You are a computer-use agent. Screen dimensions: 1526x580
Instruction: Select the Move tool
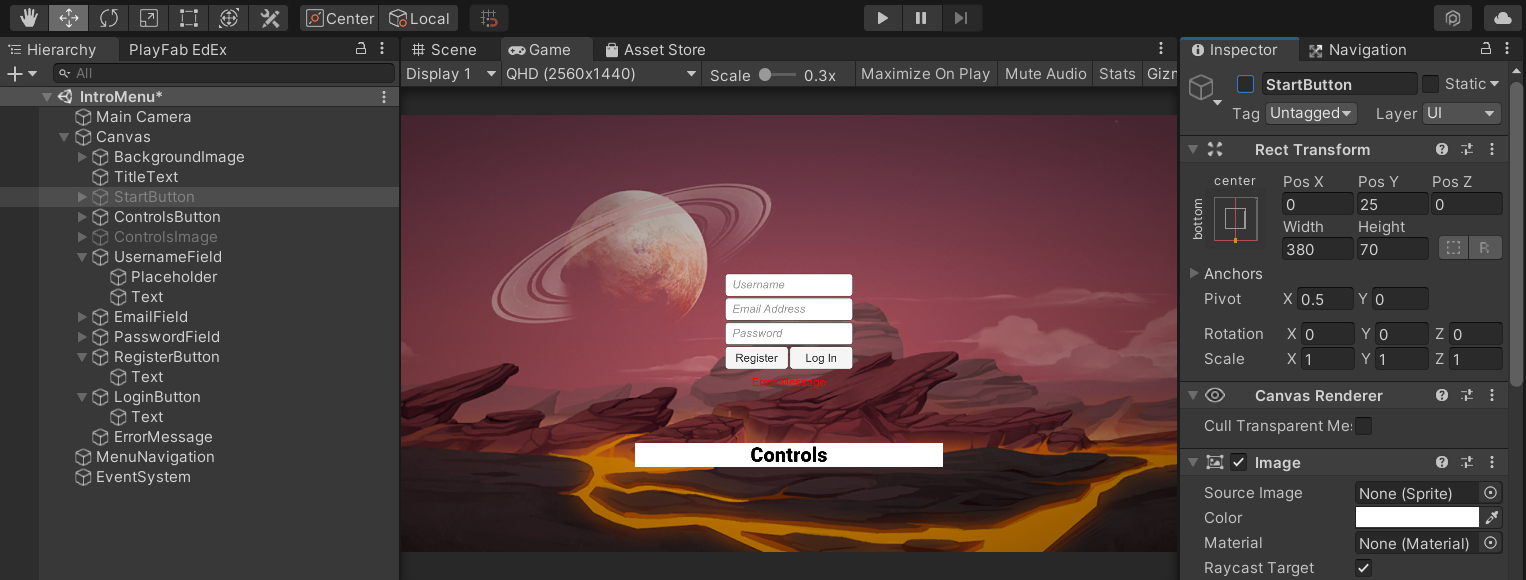tap(68, 18)
